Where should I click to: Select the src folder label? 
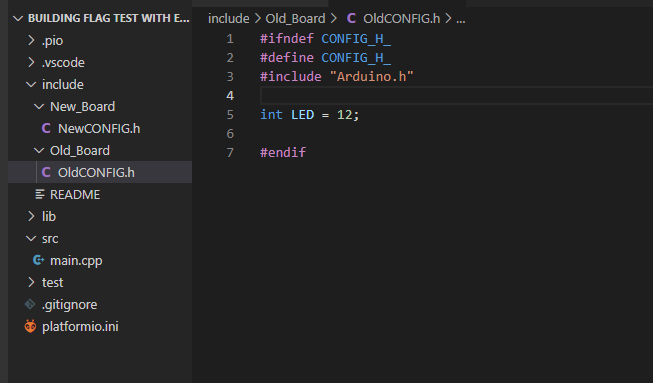tap(50, 239)
